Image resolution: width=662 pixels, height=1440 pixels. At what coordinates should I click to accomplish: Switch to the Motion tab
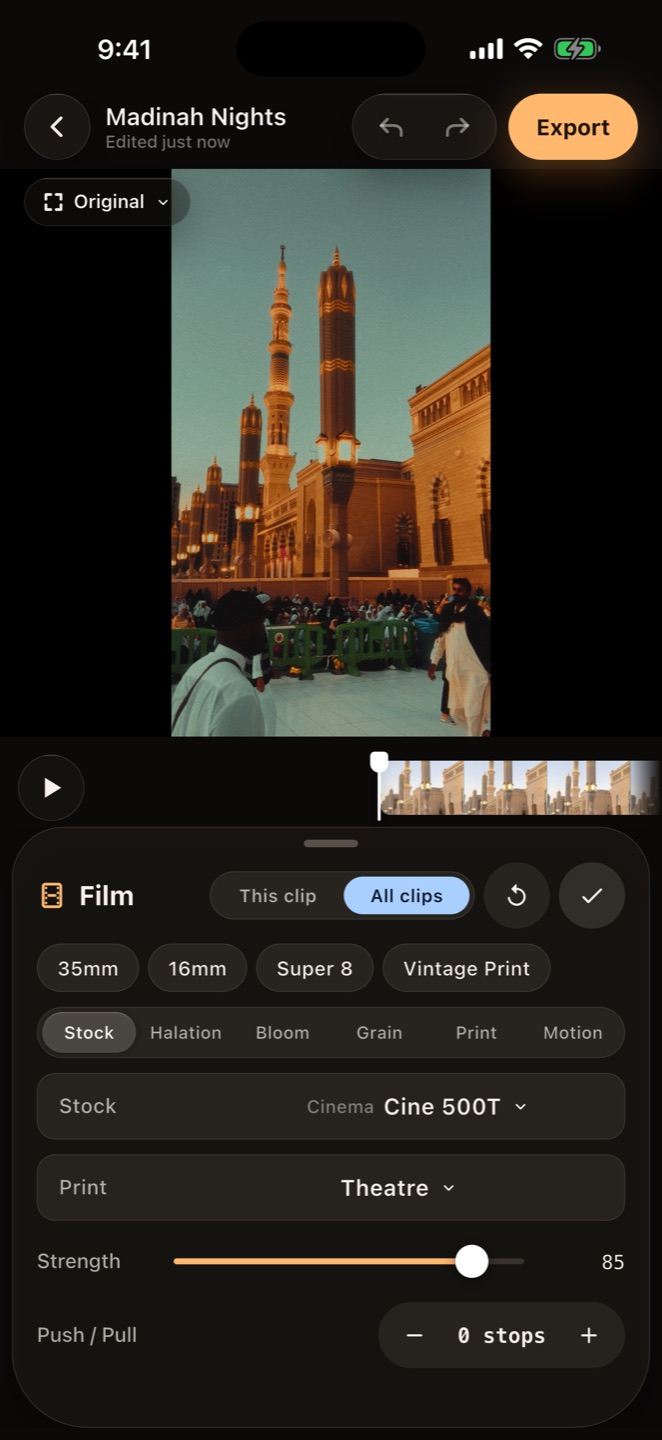(x=573, y=1033)
